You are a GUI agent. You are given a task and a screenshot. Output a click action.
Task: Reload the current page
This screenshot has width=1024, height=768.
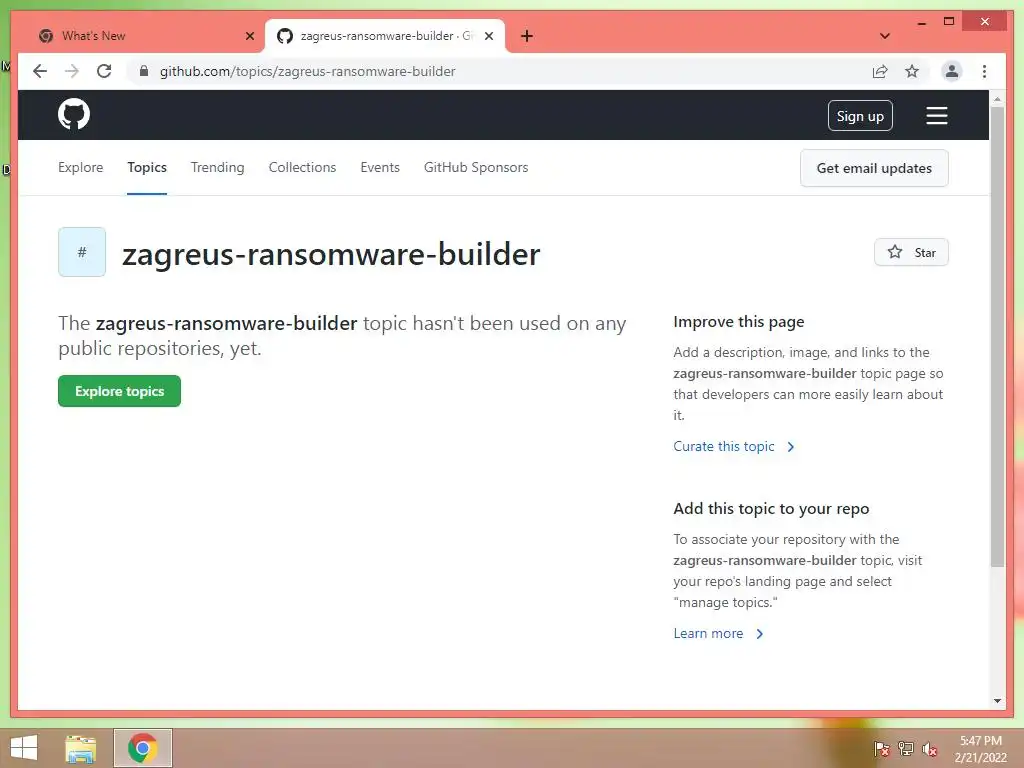(104, 71)
